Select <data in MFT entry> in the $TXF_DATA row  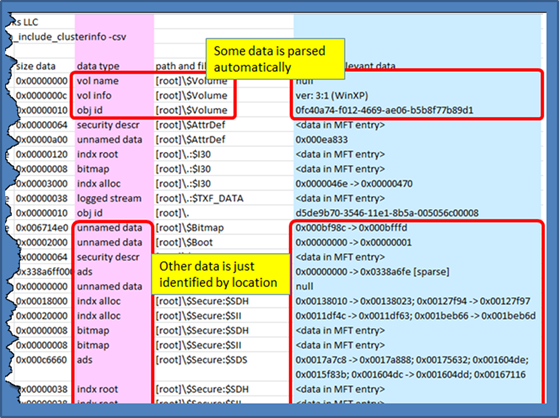(340, 198)
